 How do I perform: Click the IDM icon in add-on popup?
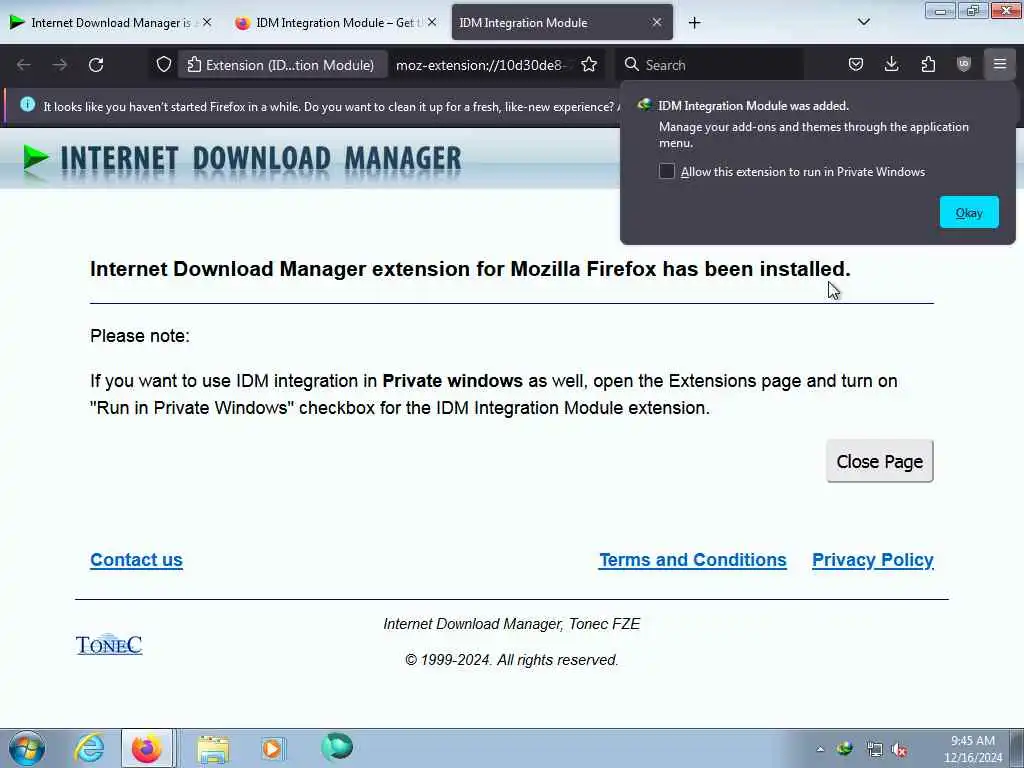pos(645,105)
